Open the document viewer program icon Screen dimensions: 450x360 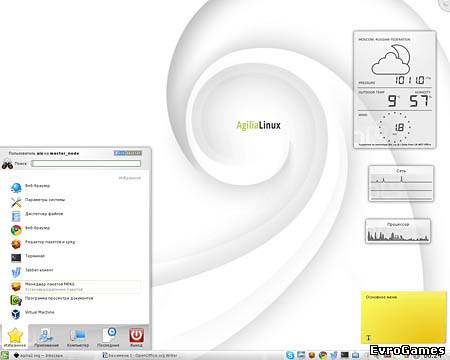(x=16, y=300)
